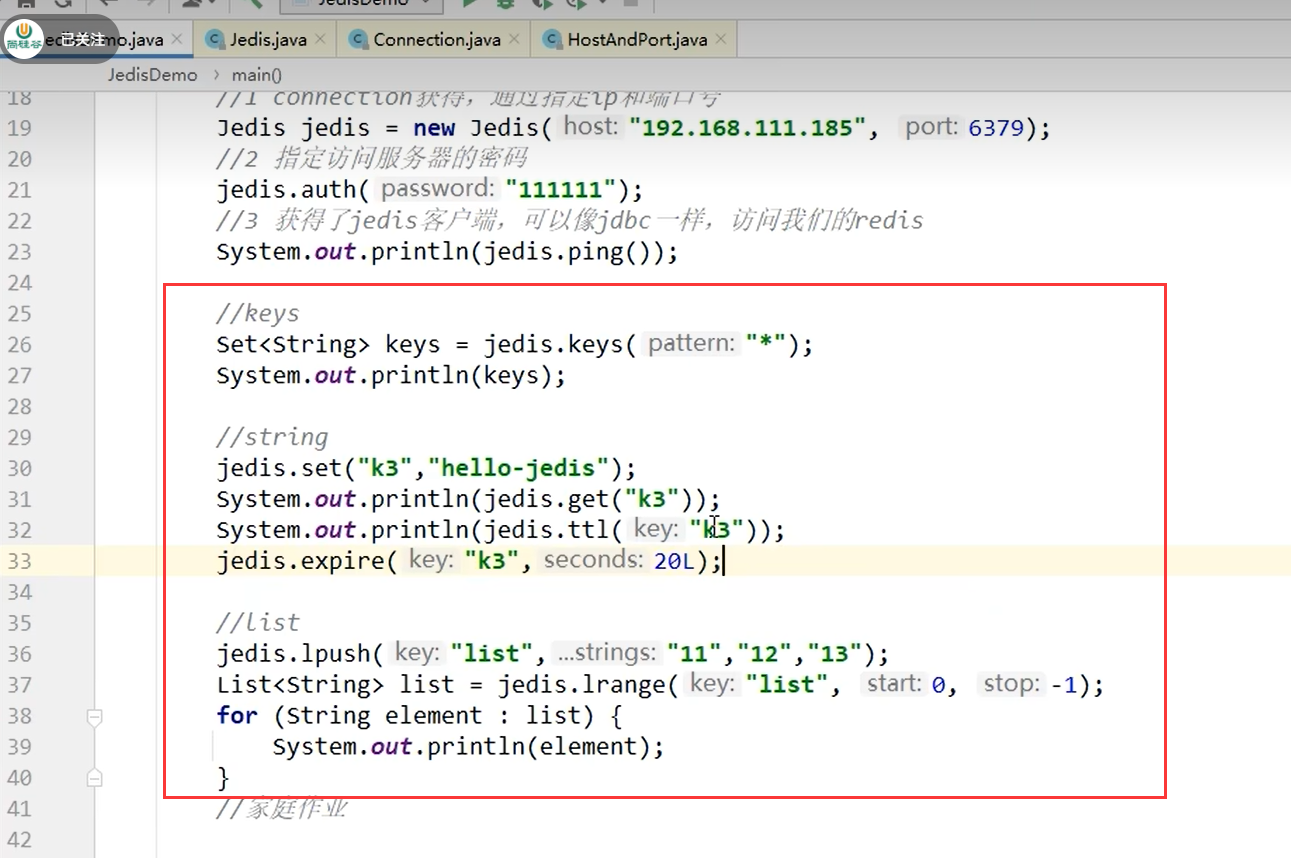
Task: Click the "11" string on line 36
Action: click(x=694, y=654)
